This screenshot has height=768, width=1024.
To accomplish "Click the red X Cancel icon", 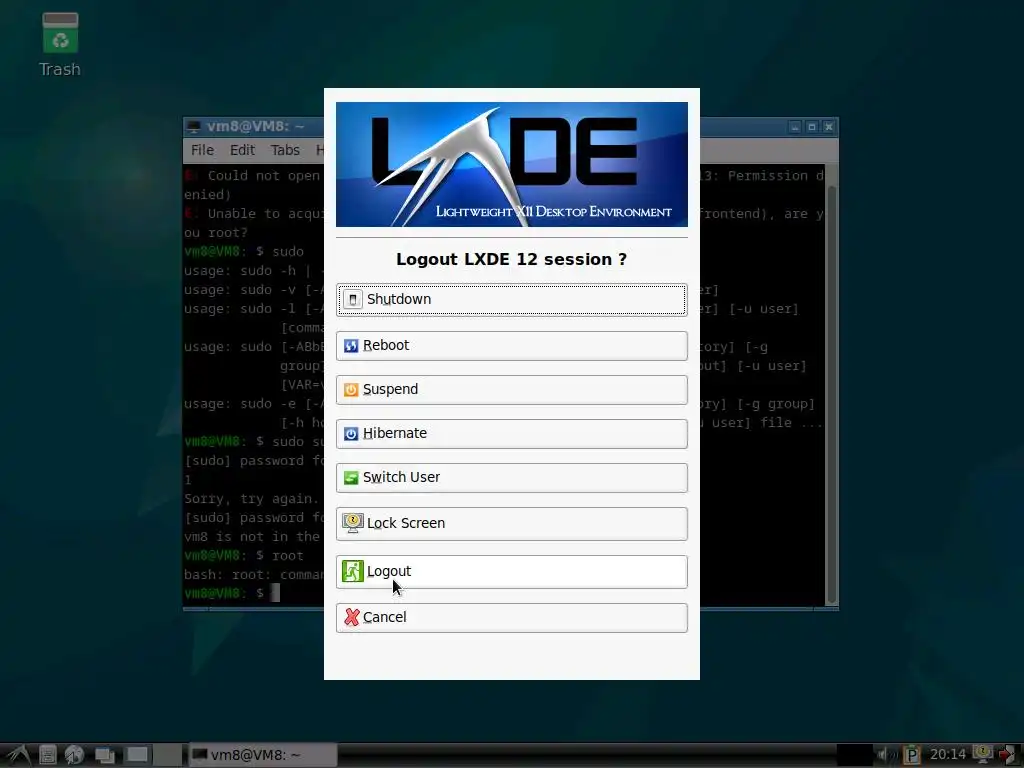I will coord(351,617).
